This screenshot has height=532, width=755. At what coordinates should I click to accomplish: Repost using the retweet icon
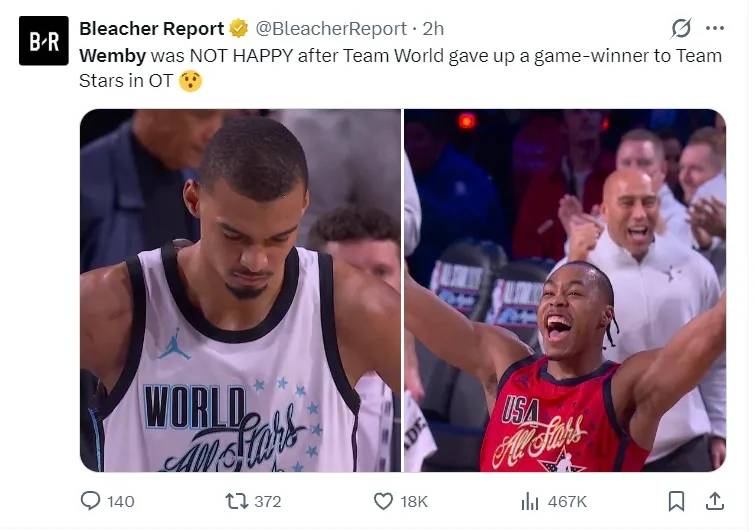point(236,501)
